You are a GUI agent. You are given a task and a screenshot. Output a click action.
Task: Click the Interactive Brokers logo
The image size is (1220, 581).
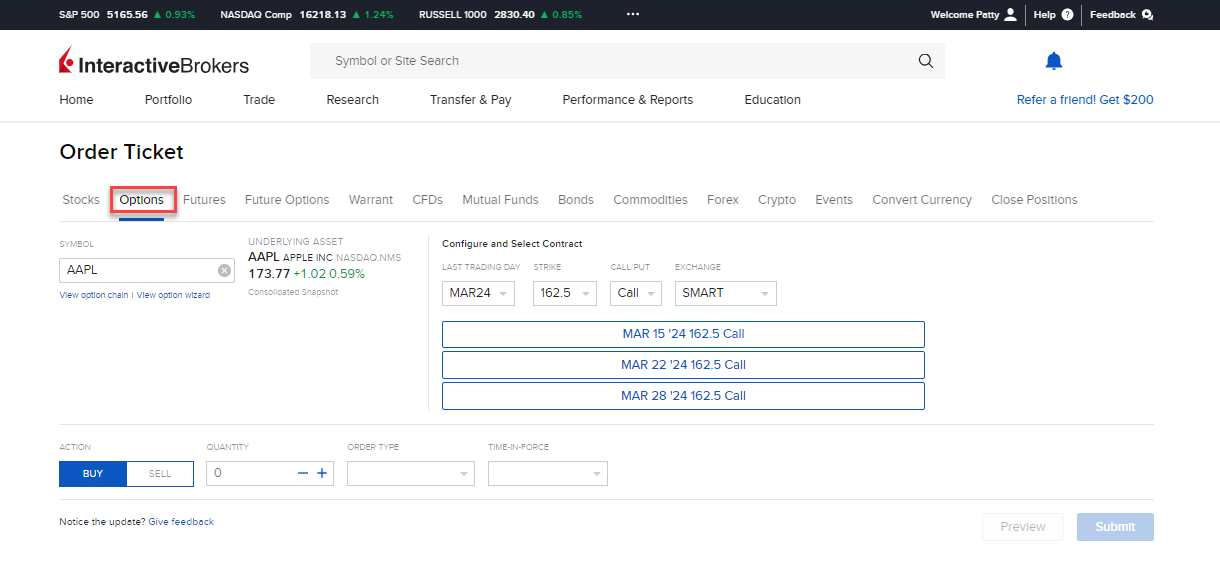[x=154, y=62]
